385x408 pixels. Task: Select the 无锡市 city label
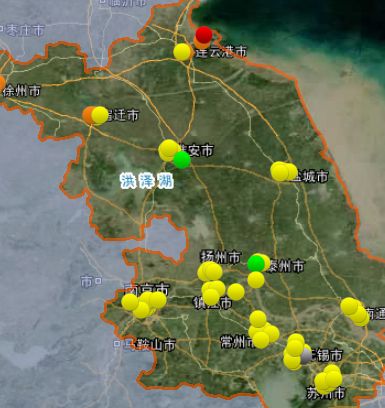click(326, 356)
